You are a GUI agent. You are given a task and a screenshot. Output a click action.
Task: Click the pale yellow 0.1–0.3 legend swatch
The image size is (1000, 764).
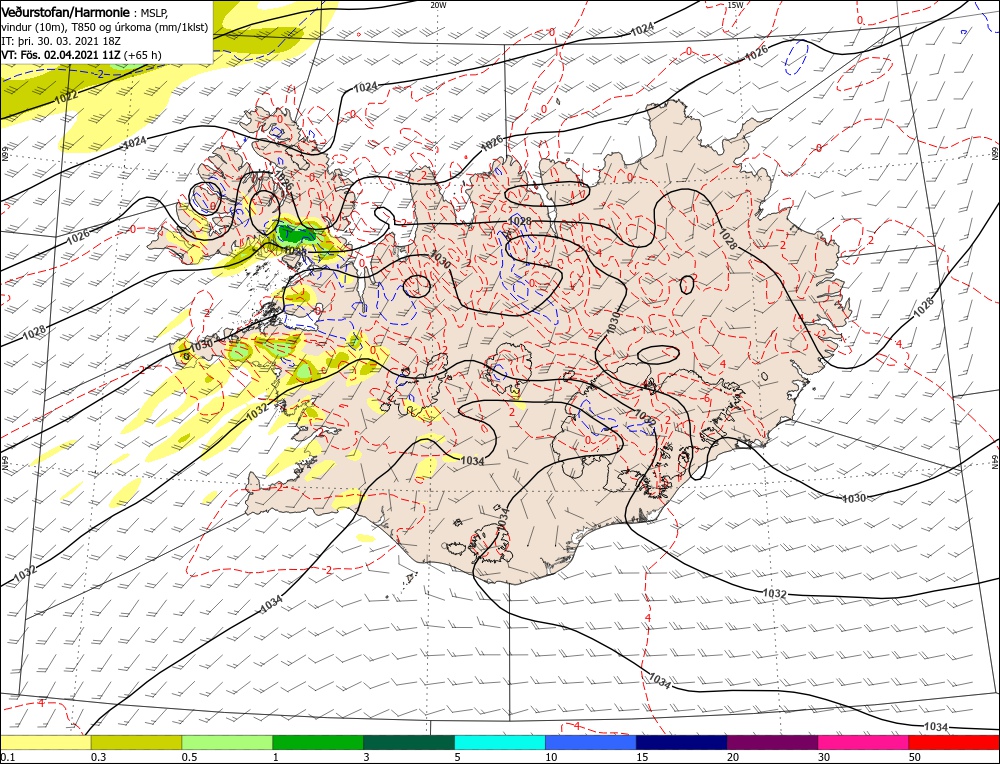pyautogui.click(x=46, y=742)
